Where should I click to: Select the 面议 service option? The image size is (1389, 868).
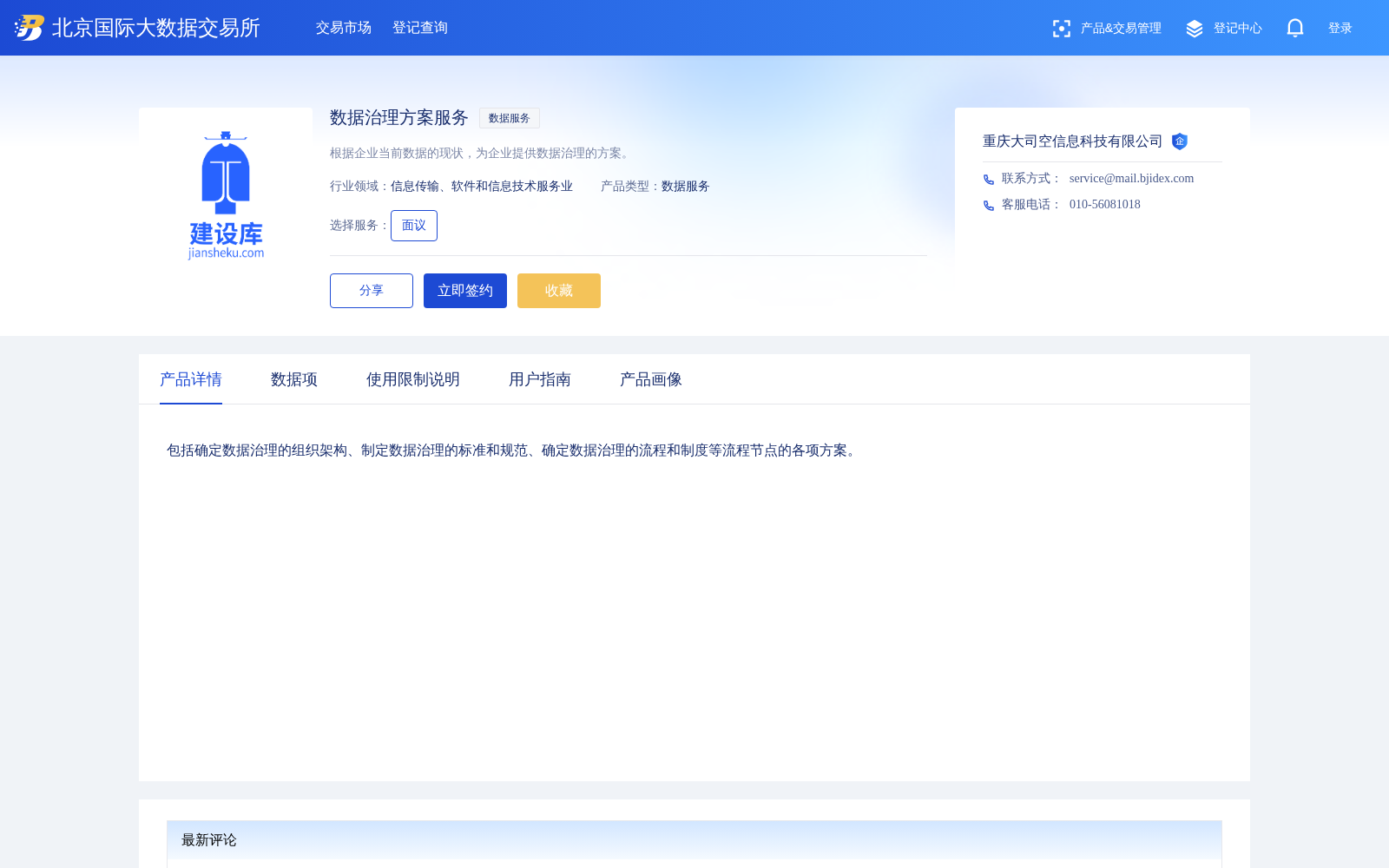click(x=414, y=226)
